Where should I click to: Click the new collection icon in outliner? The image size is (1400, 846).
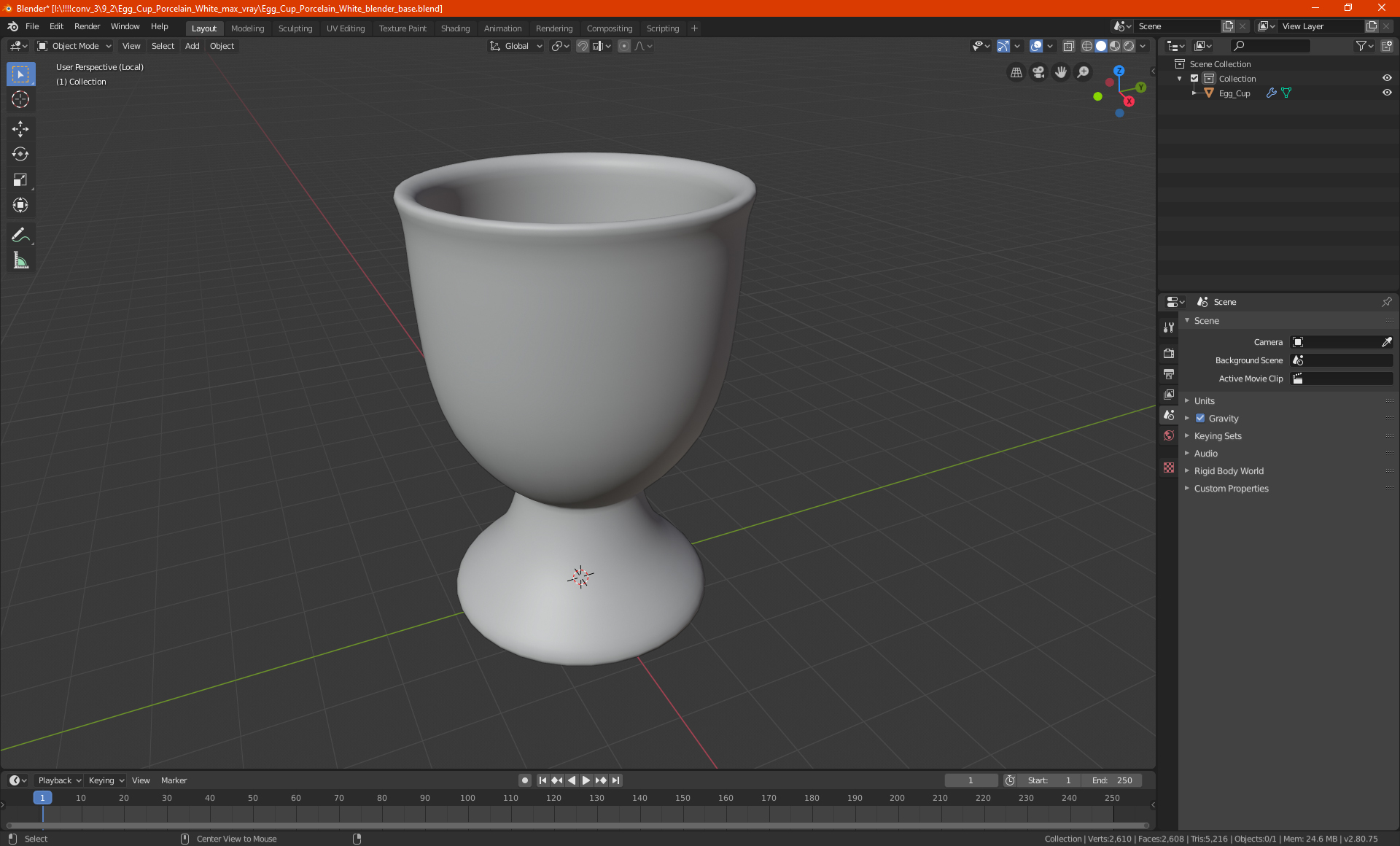[x=1386, y=46]
